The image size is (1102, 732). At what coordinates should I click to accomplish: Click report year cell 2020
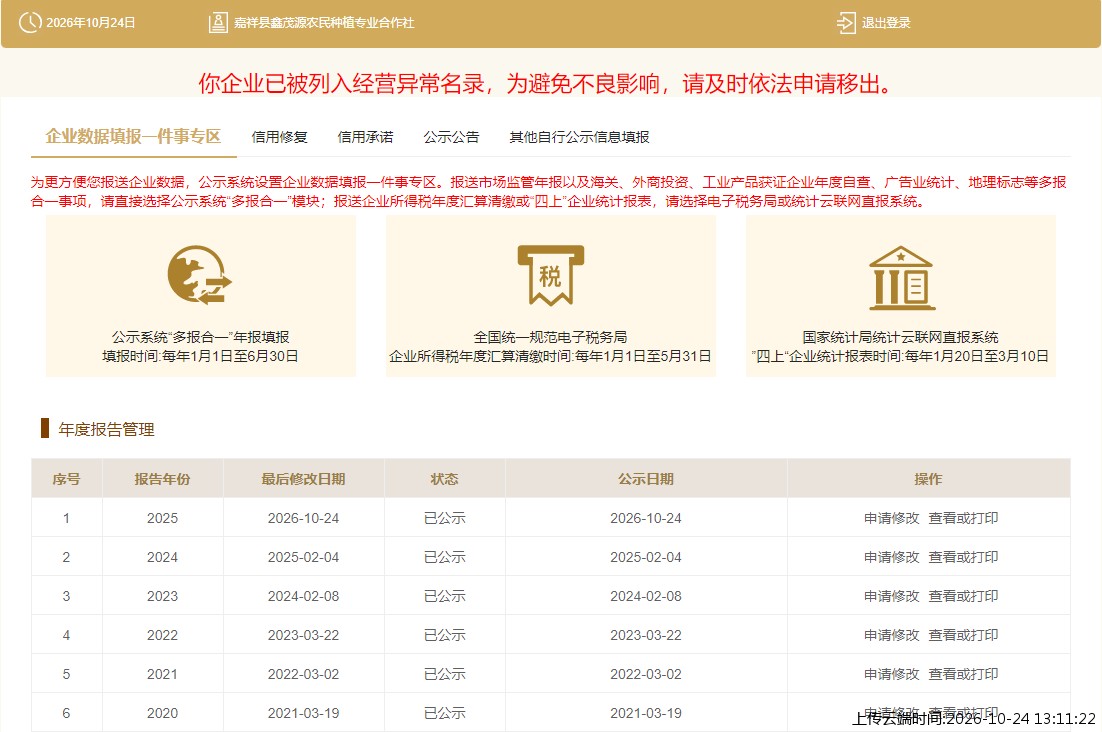tap(162, 713)
